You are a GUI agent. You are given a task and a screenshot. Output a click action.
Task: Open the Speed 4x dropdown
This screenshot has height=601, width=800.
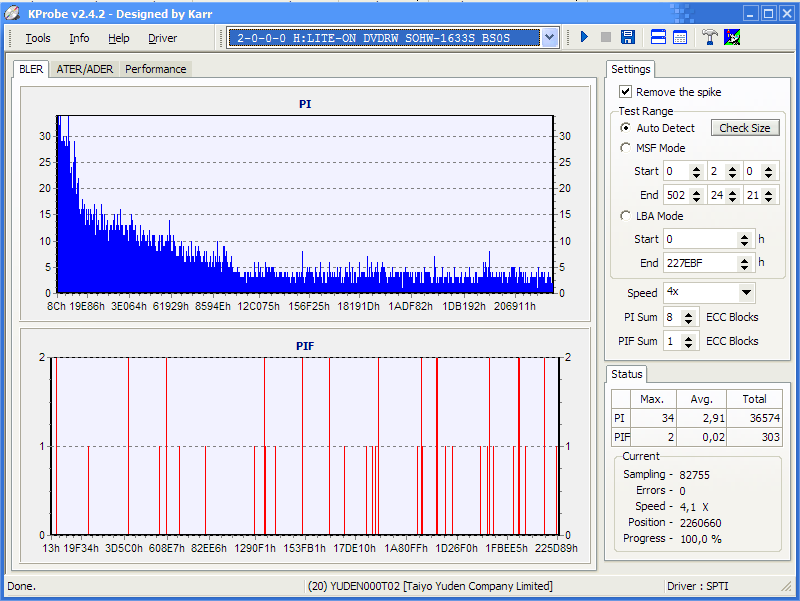tap(746, 293)
